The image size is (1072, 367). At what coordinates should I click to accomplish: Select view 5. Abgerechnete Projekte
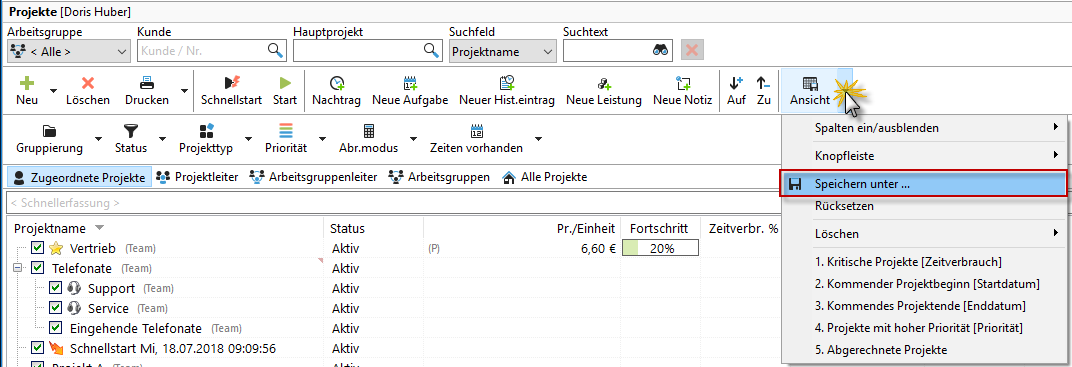pos(924,350)
